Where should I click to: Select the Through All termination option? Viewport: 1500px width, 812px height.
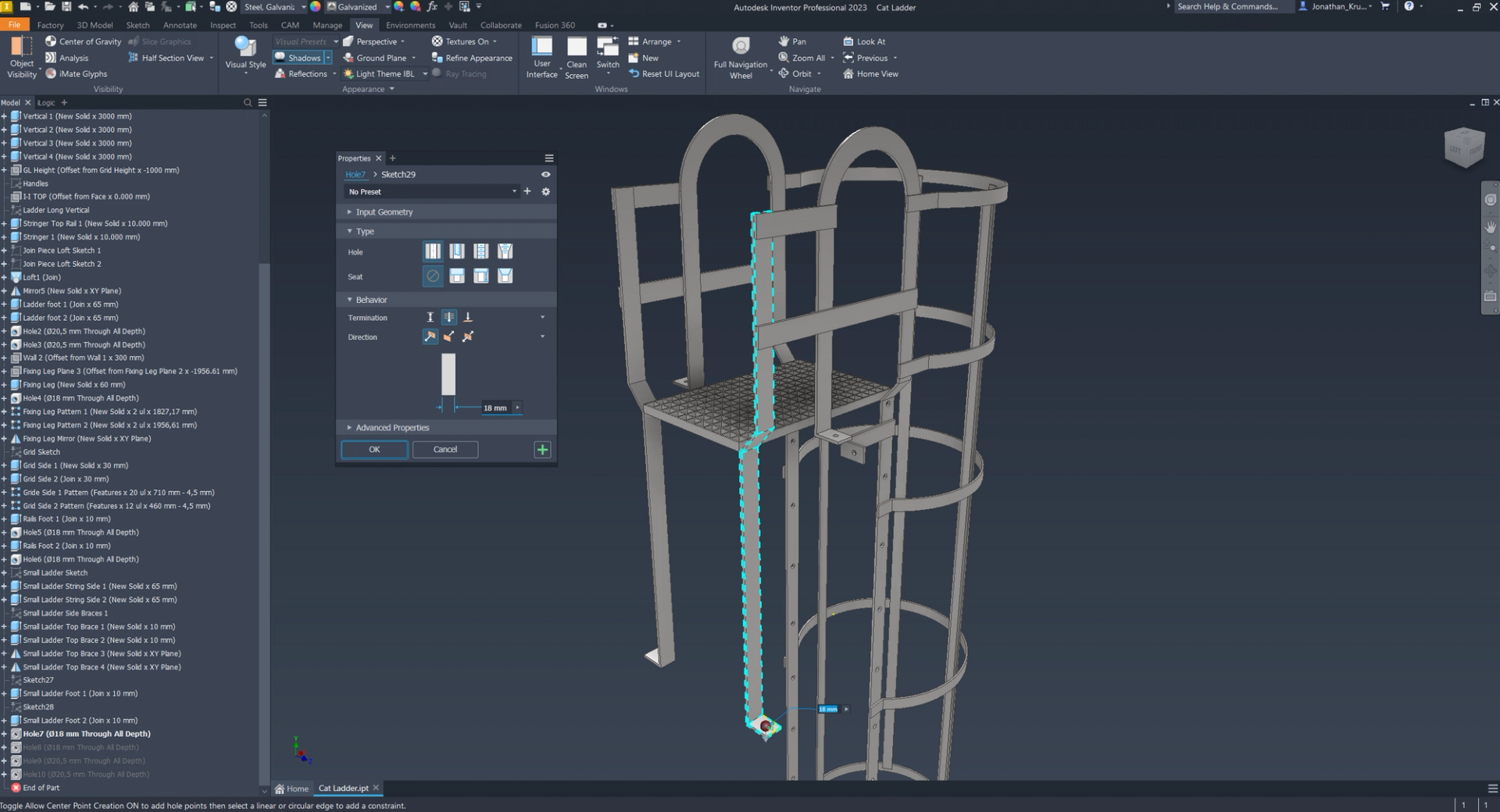[x=449, y=318]
